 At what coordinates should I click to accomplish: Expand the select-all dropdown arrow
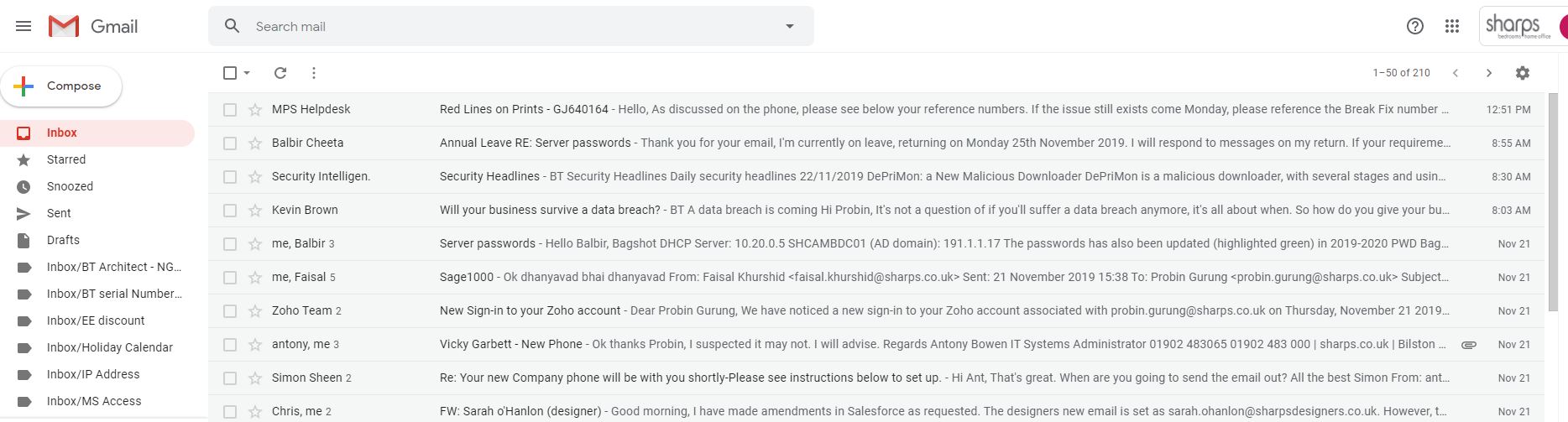[247, 73]
